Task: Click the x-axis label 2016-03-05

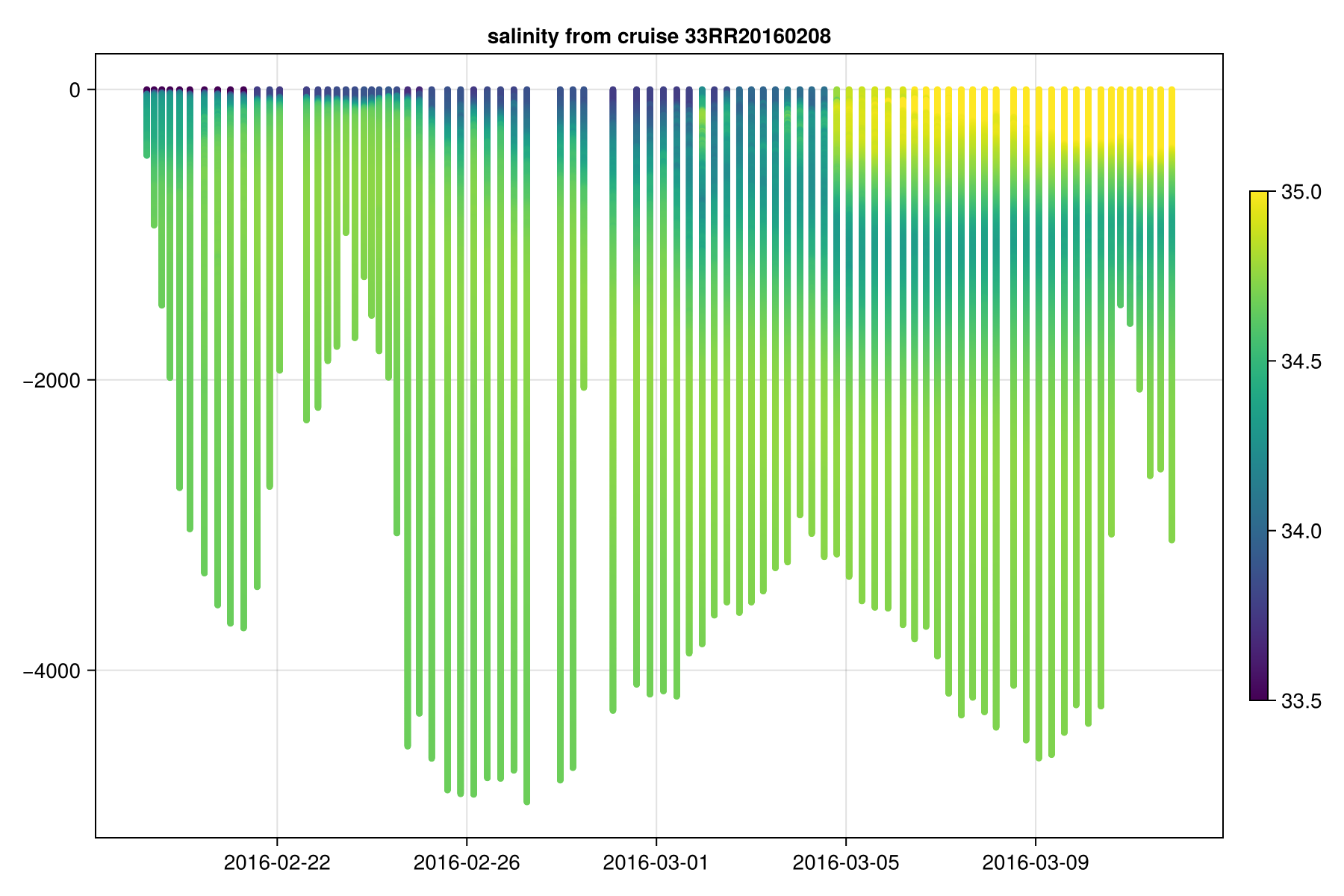Action: click(846, 862)
